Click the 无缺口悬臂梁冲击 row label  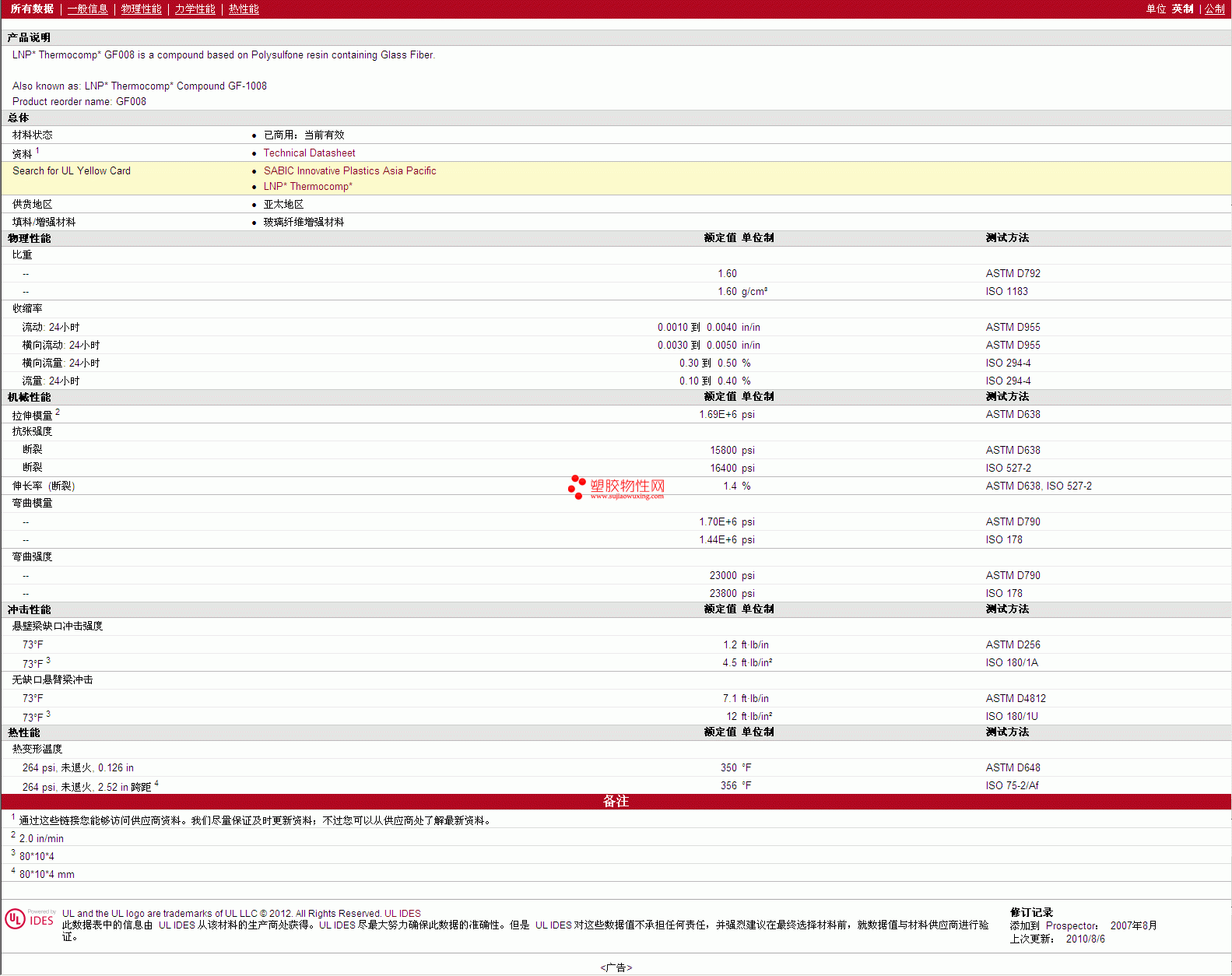click(53, 680)
